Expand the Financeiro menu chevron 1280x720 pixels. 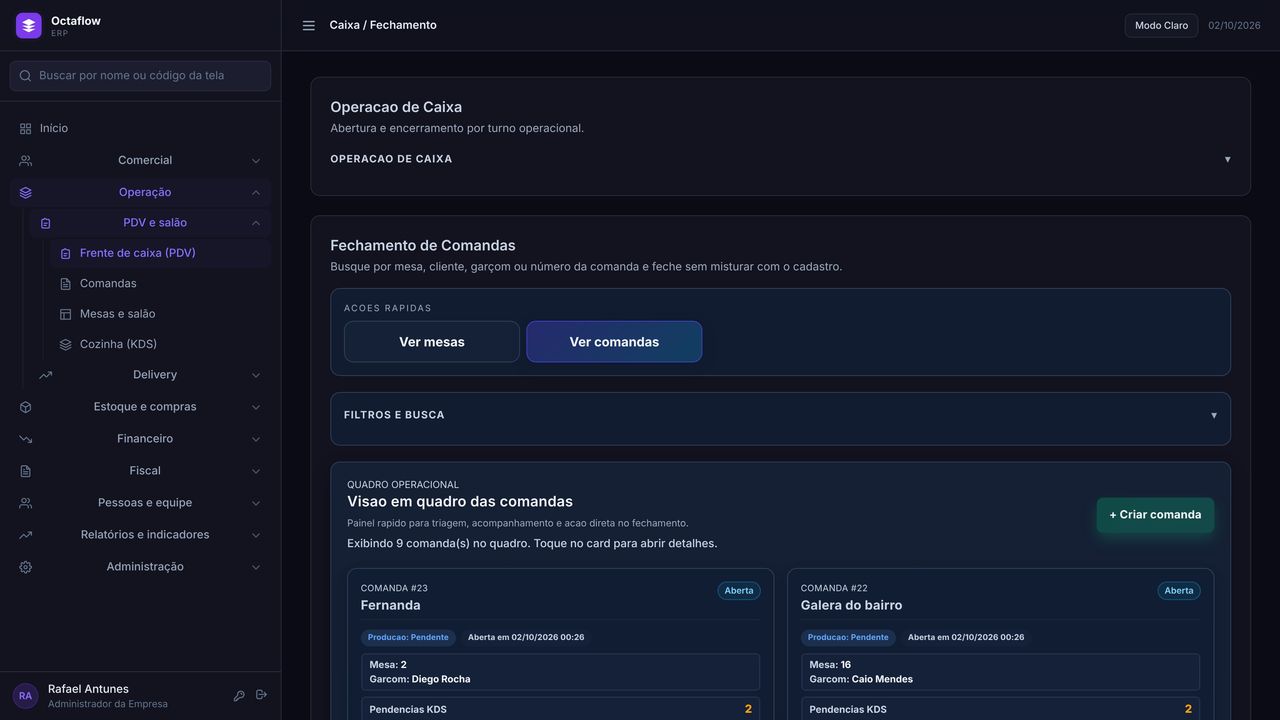[x=256, y=439]
